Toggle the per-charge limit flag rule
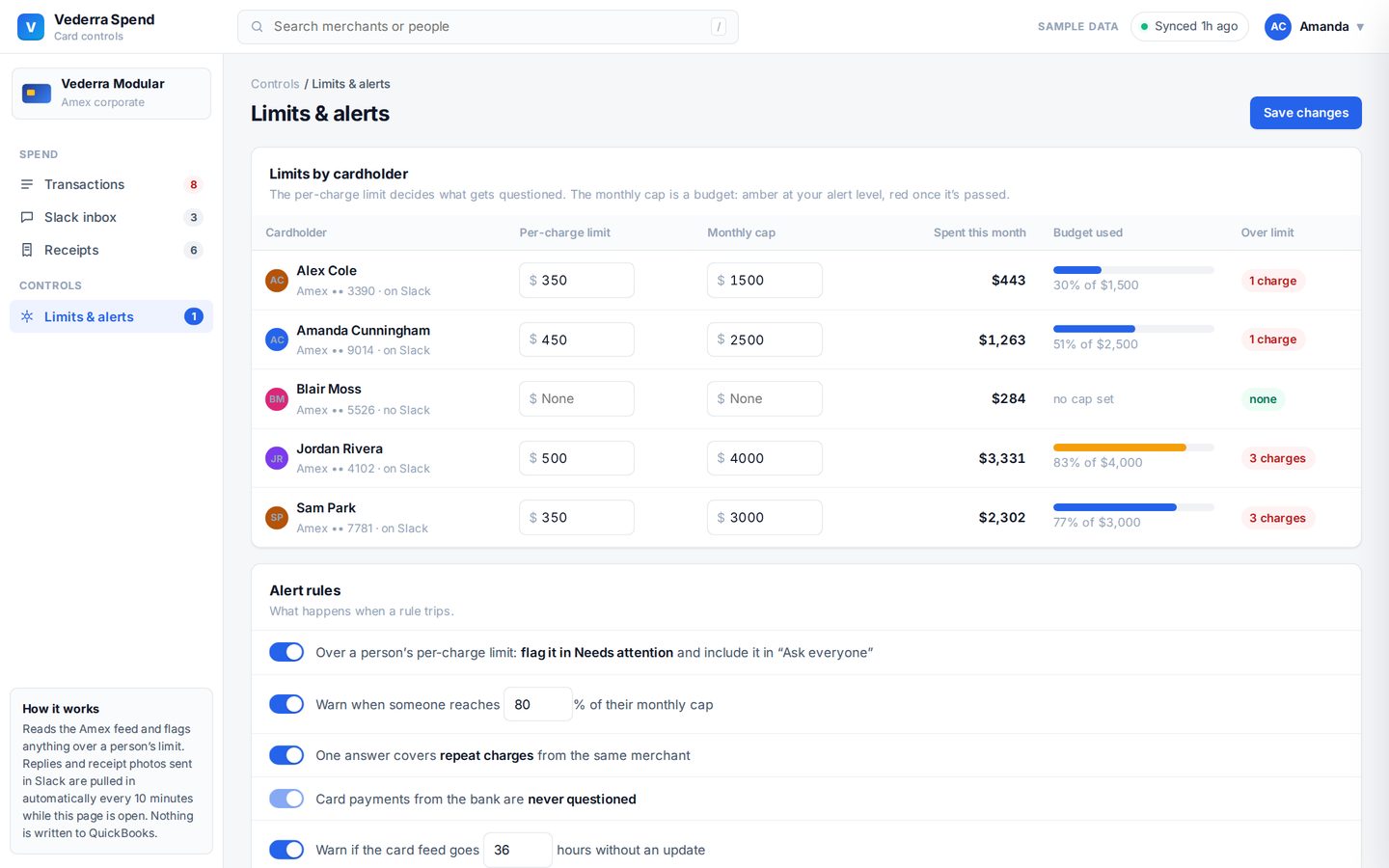The image size is (1389, 868). coord(286,652)
